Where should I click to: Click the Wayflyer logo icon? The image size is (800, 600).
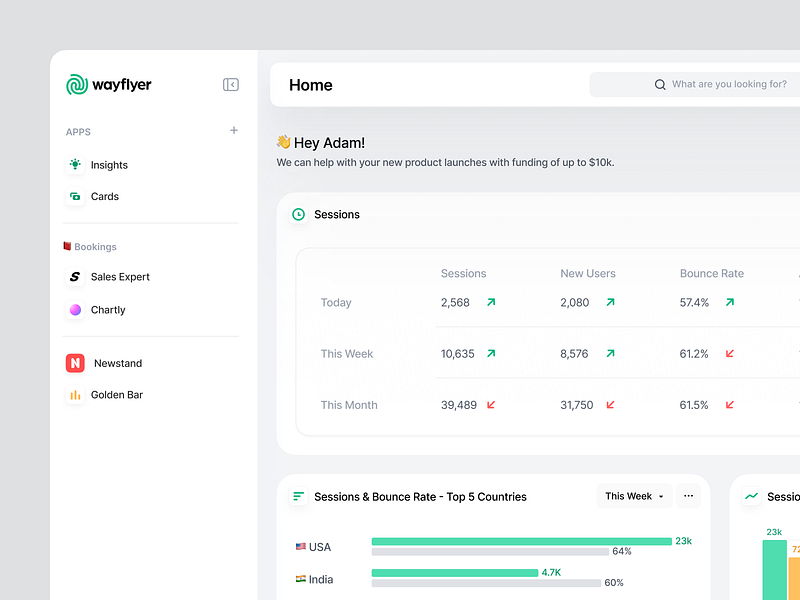(75, 85)
